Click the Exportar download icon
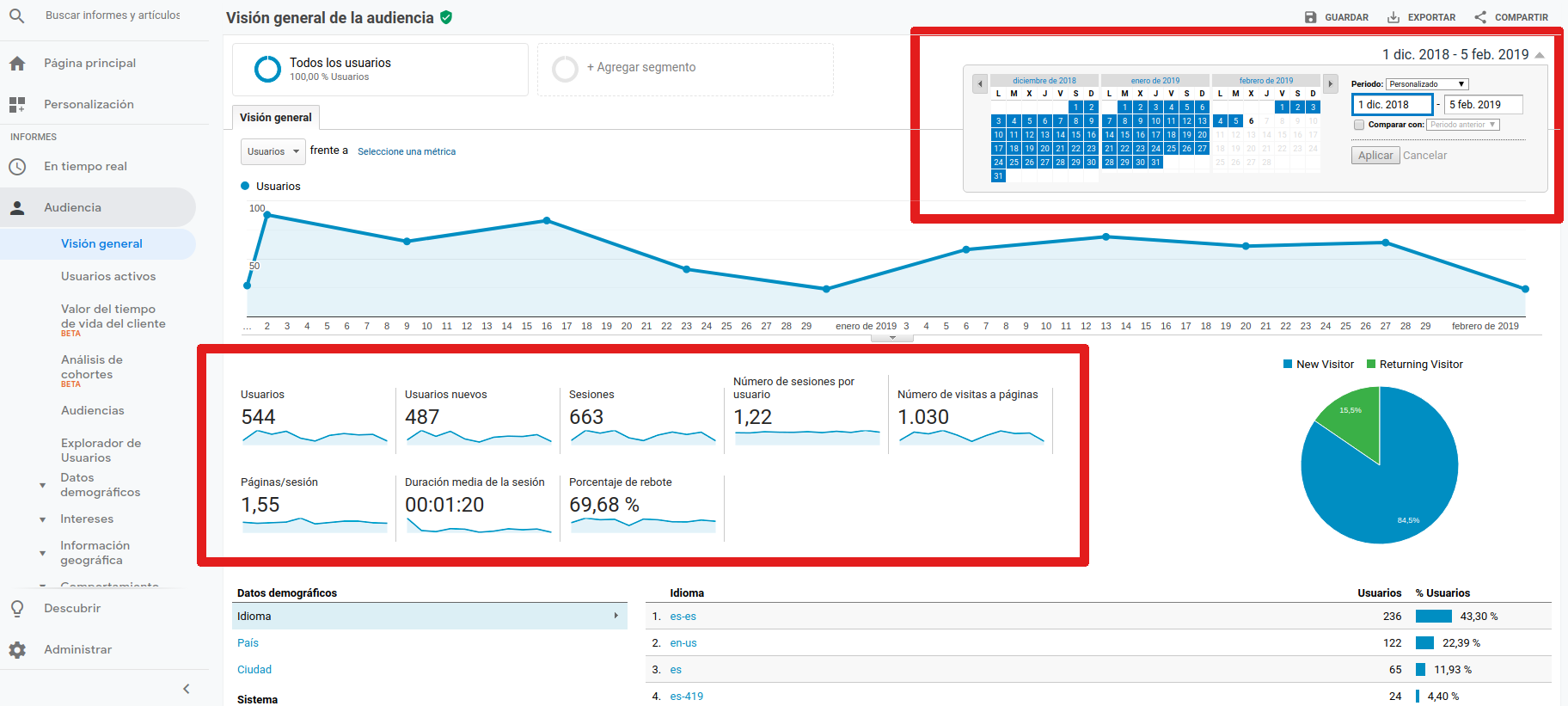Viewport: 1568px width, 706px height. (x=1393, y=17)
